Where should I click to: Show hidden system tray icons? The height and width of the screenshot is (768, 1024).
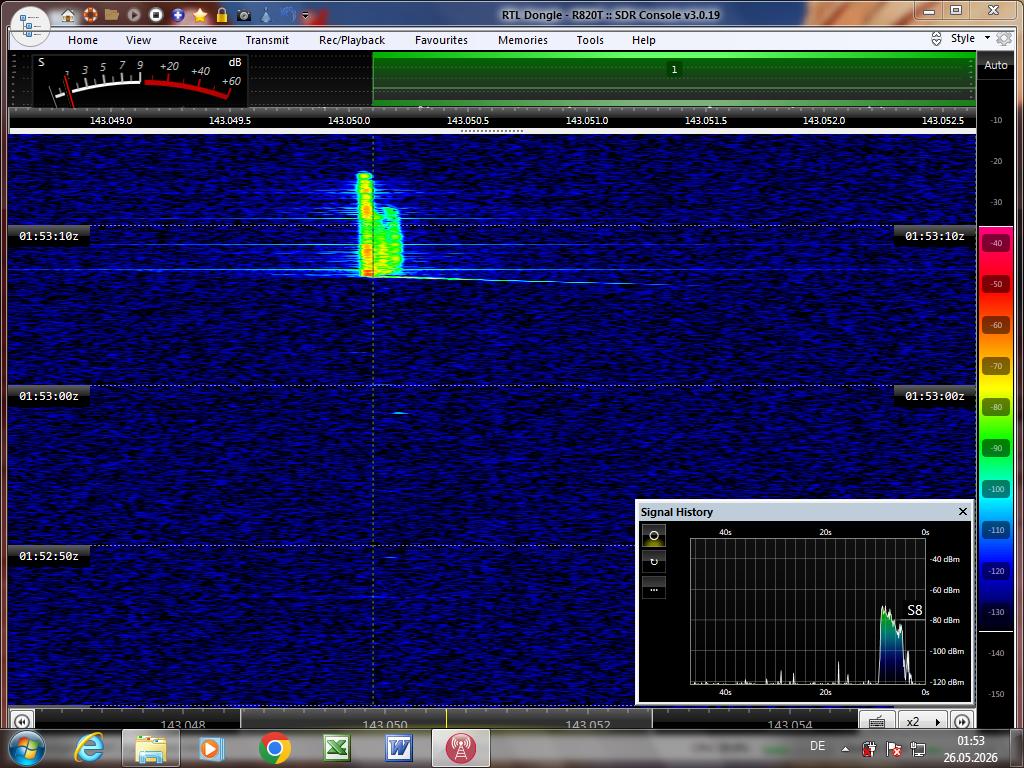click(846, 749)
